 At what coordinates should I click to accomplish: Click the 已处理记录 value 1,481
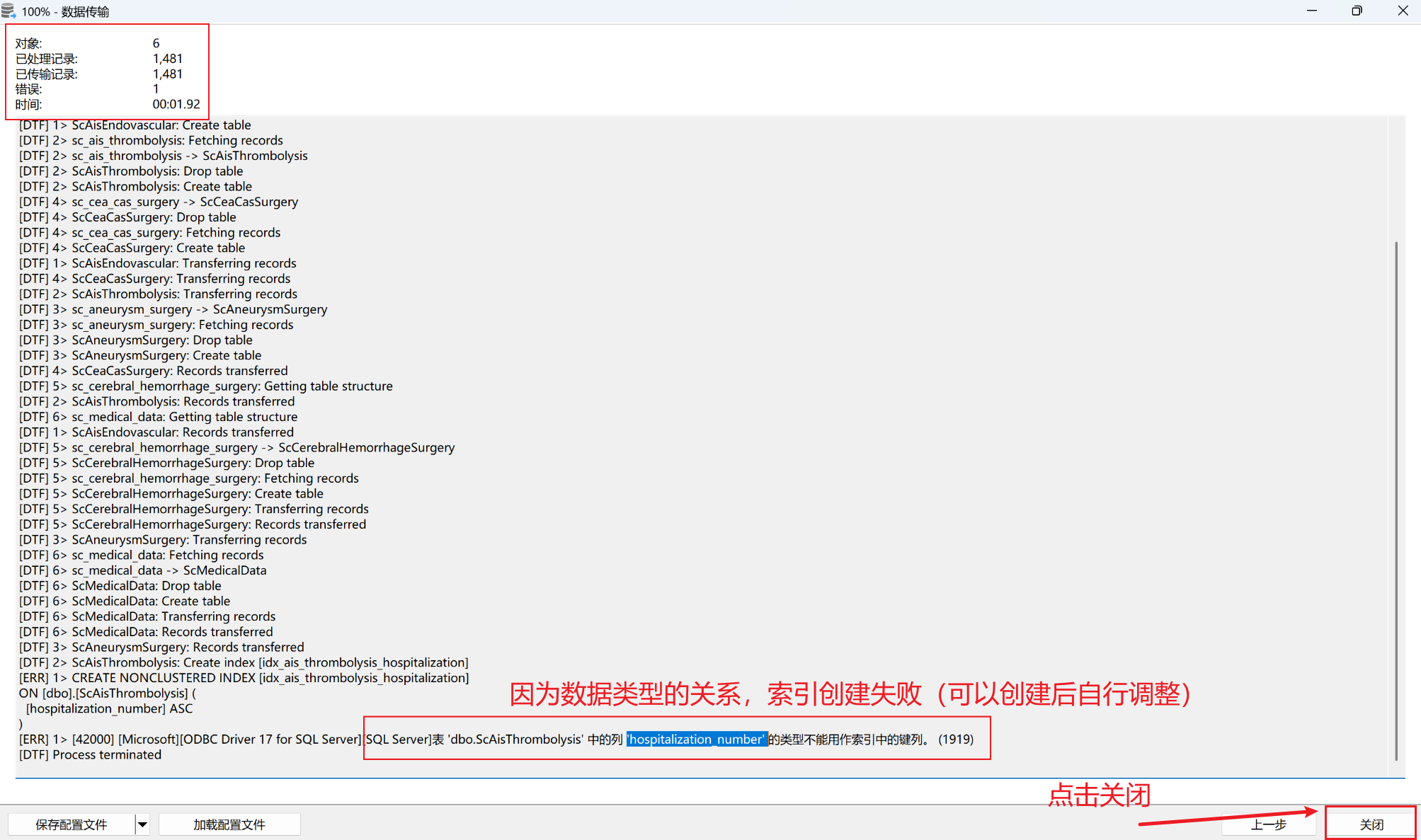pos(168,59)
